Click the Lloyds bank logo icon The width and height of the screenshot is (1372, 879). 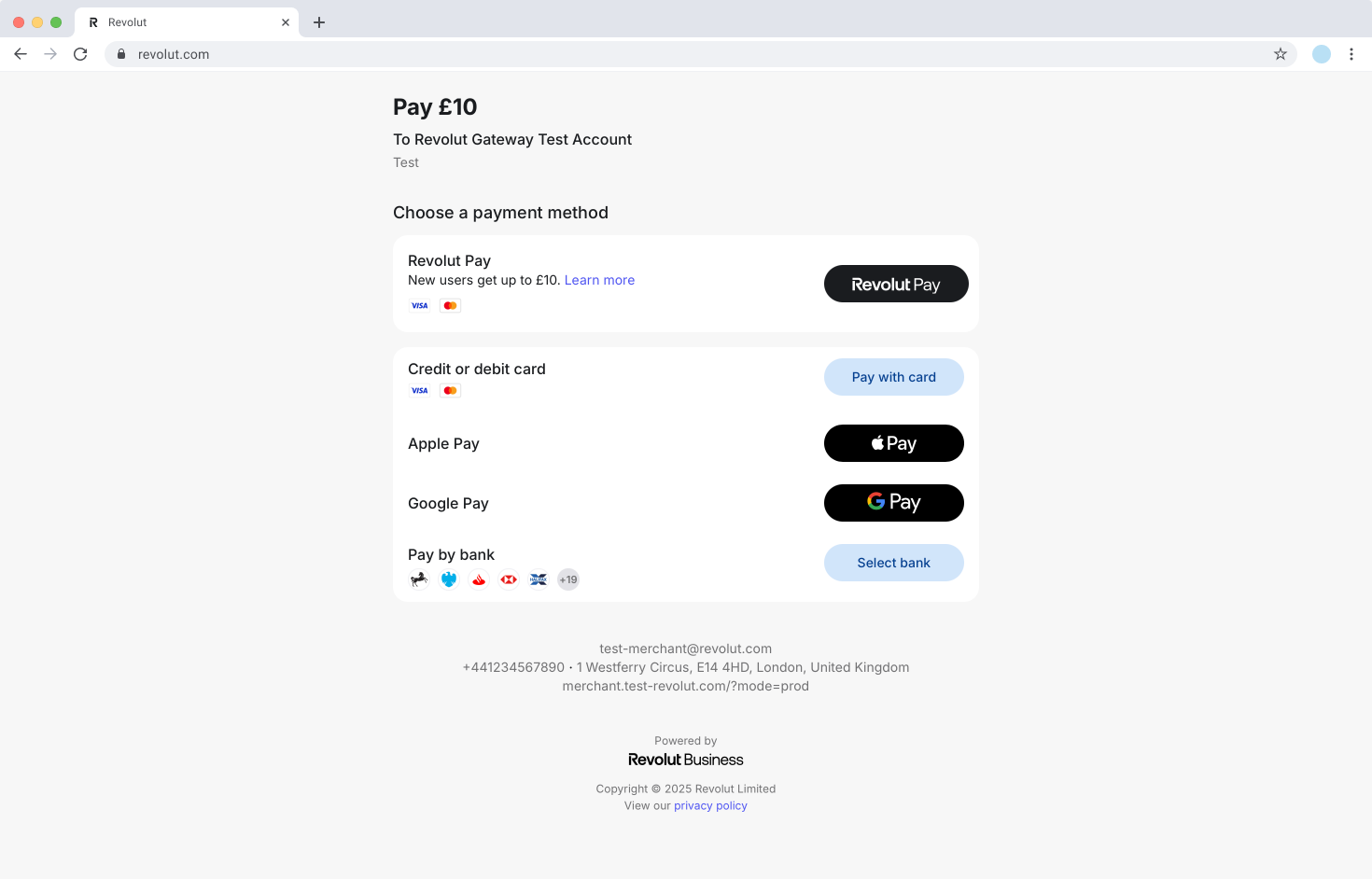419,579
